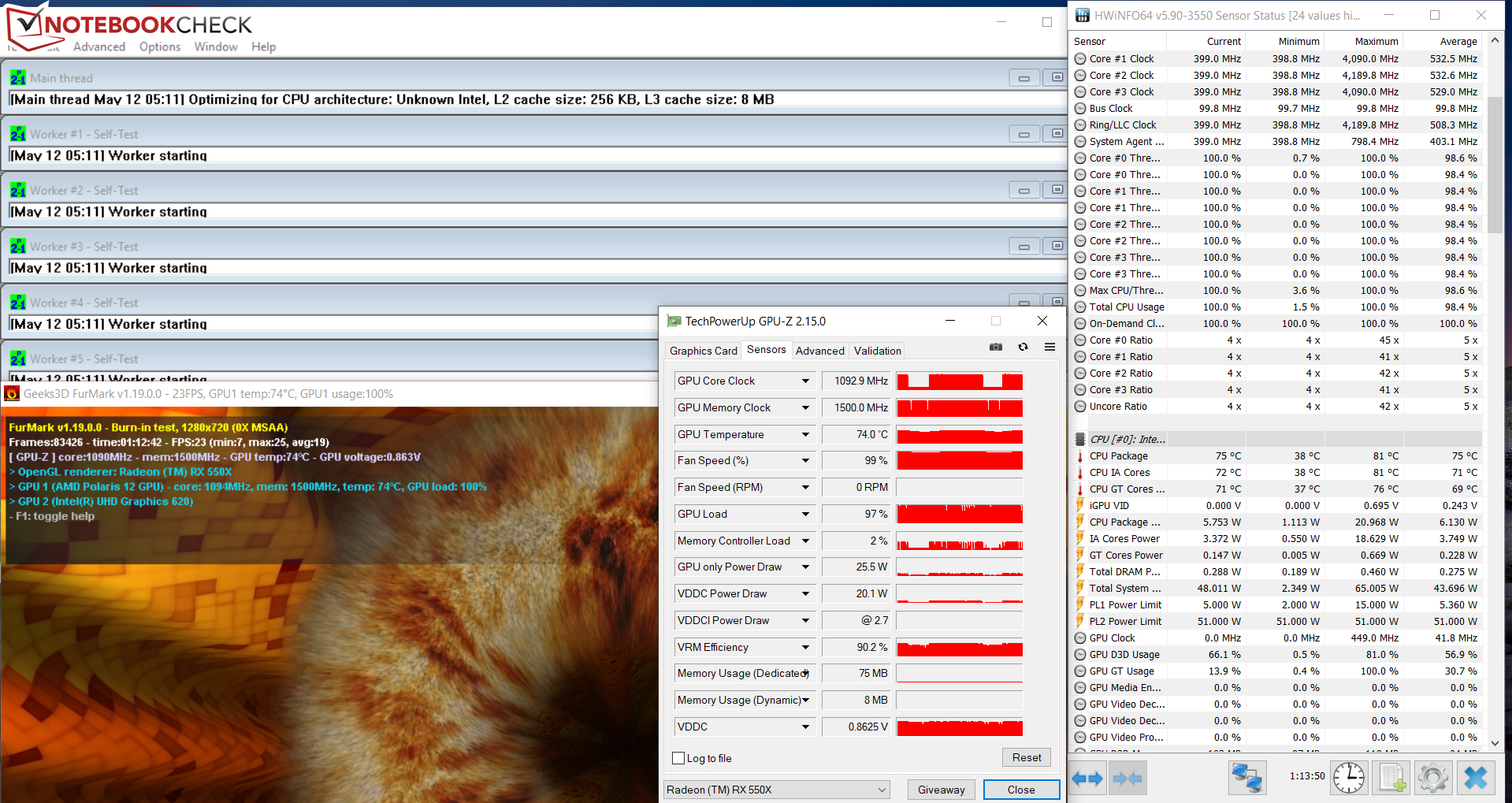Image resolution: width=1512 pixels, height=803 pixels.
Task: Click the GPU Load history graph
Action: pos(960,515)
